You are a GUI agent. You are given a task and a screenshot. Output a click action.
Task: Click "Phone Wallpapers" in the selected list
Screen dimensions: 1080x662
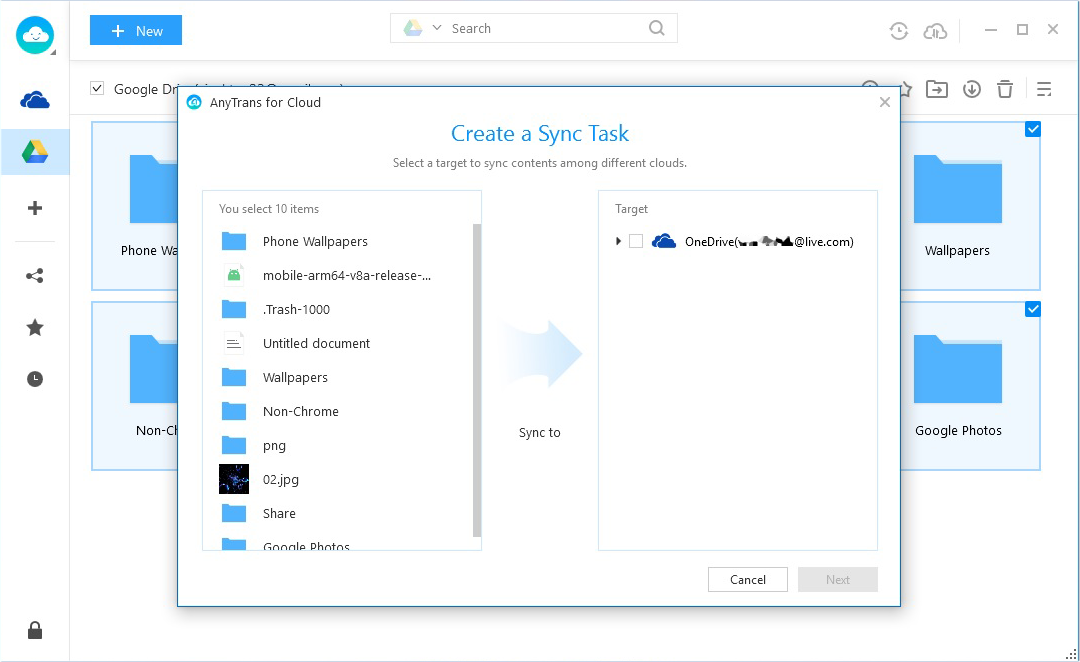[315, 241]
